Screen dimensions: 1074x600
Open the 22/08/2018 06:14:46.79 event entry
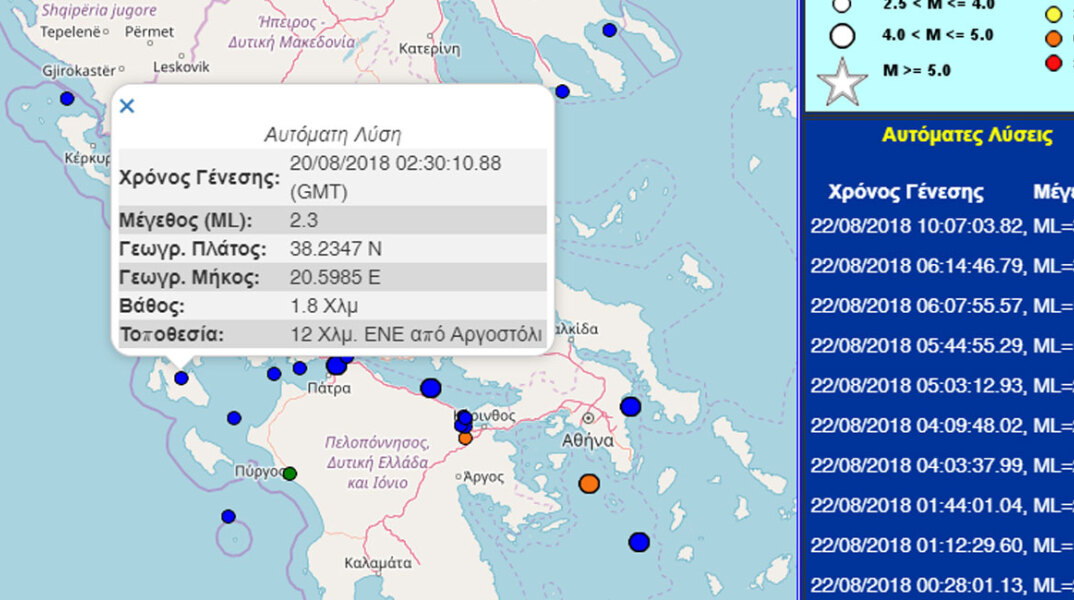[x=940, y=266]
